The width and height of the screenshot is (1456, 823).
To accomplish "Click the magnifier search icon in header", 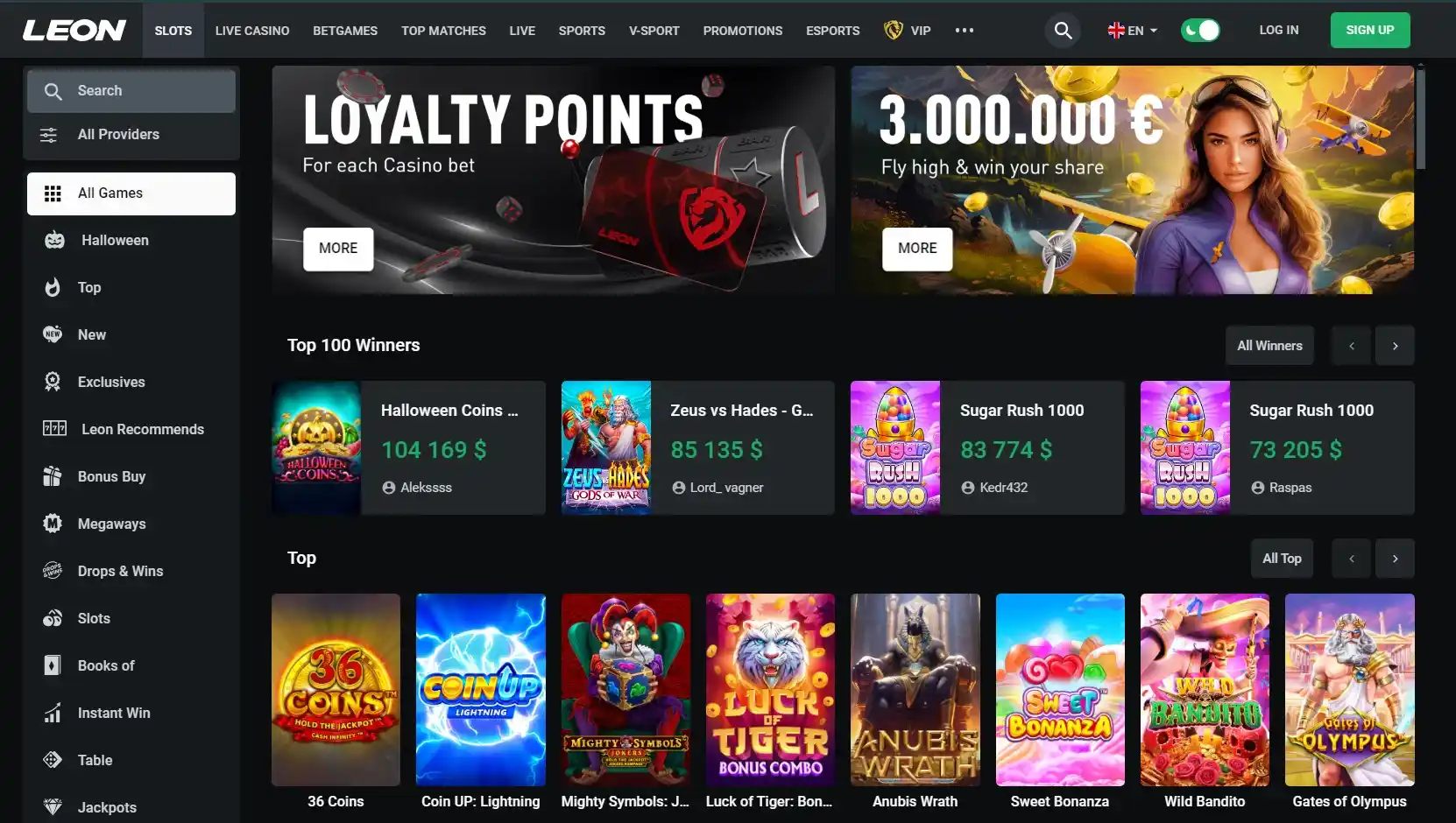I will tap(1063, 31).
